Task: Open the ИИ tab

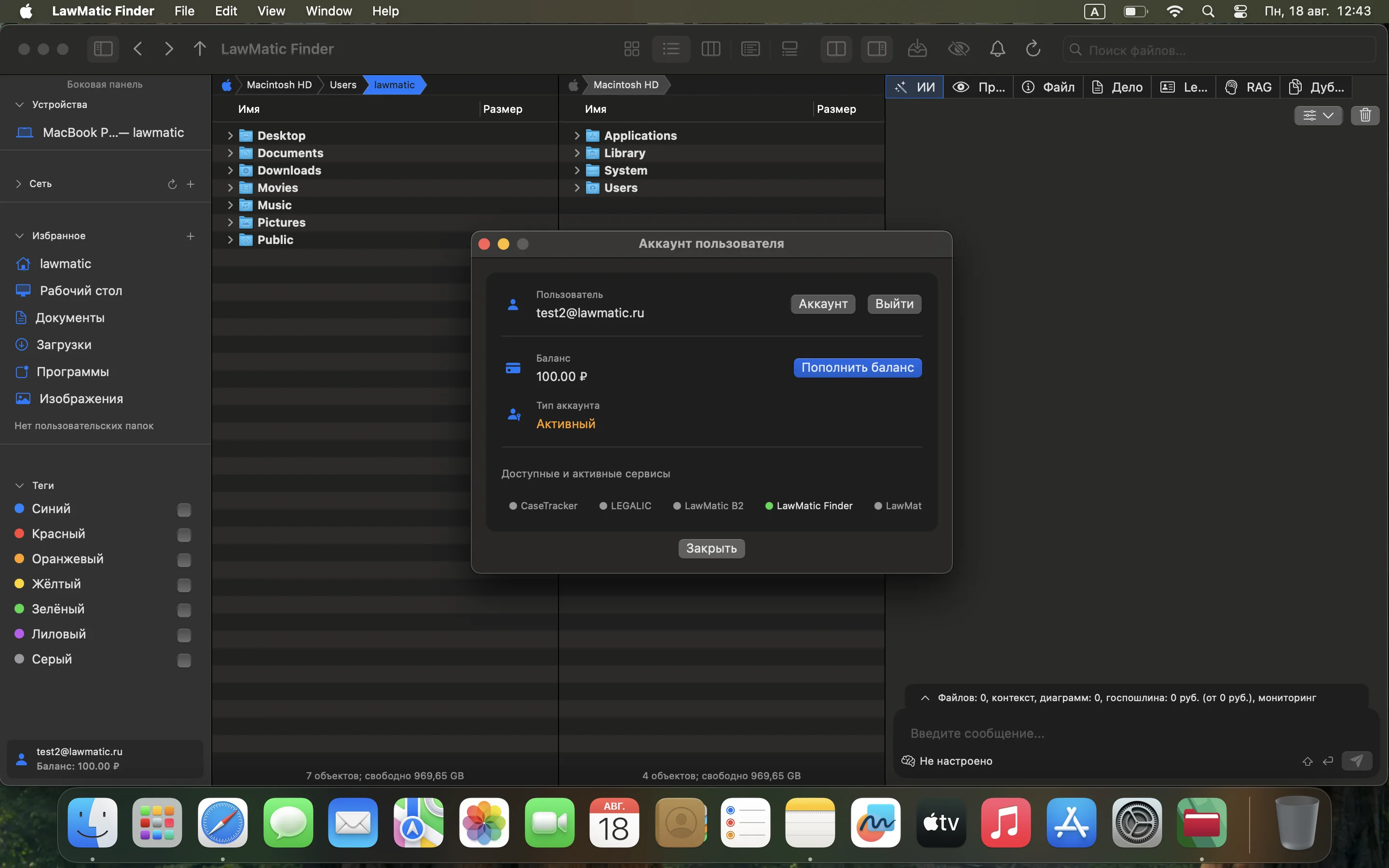Action: click(914, 87)
